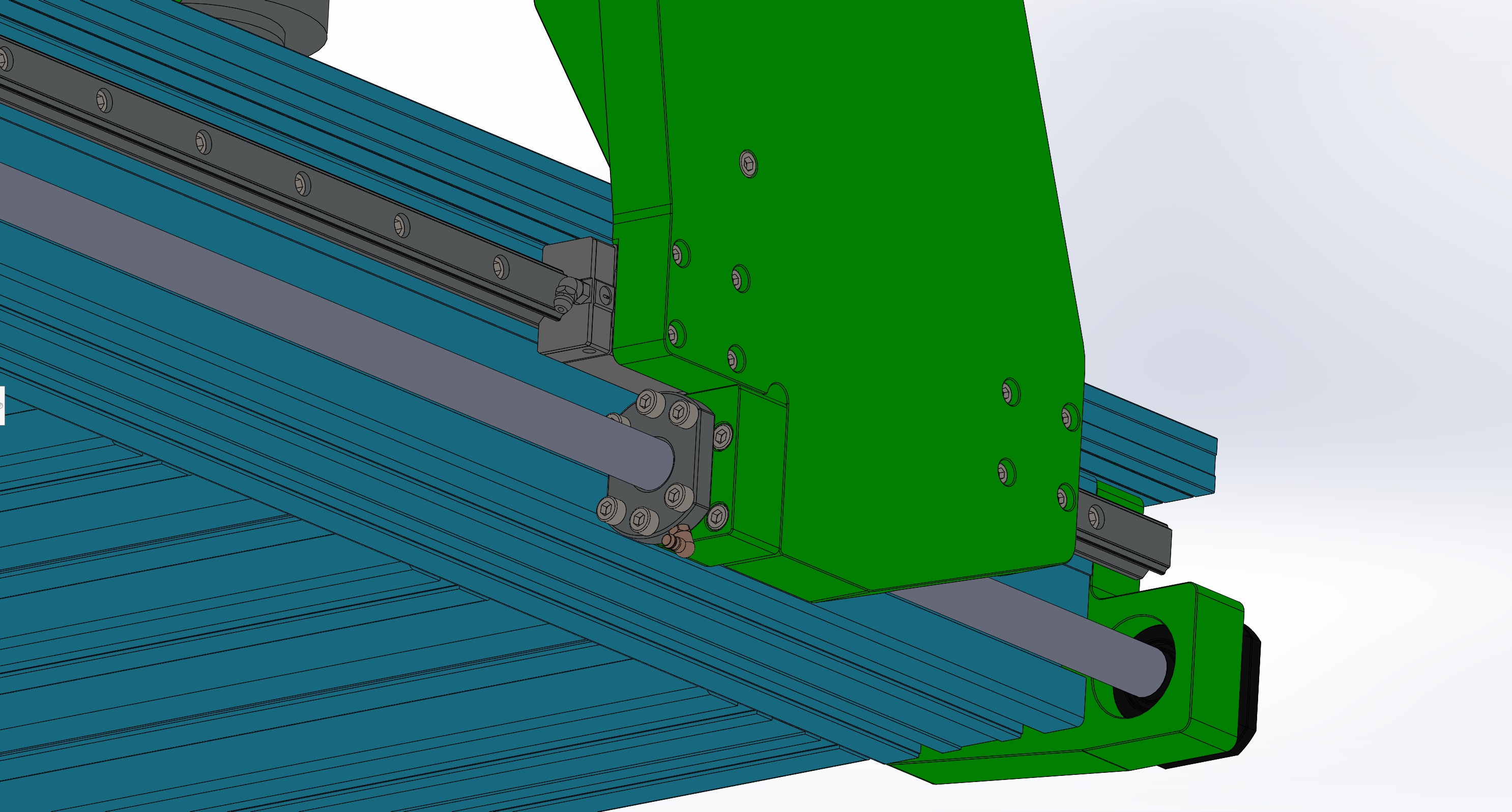Click the panel splitter handle on the left edge
The width and height of the screenshot is (1512, 812).
[x=2, y=405]
